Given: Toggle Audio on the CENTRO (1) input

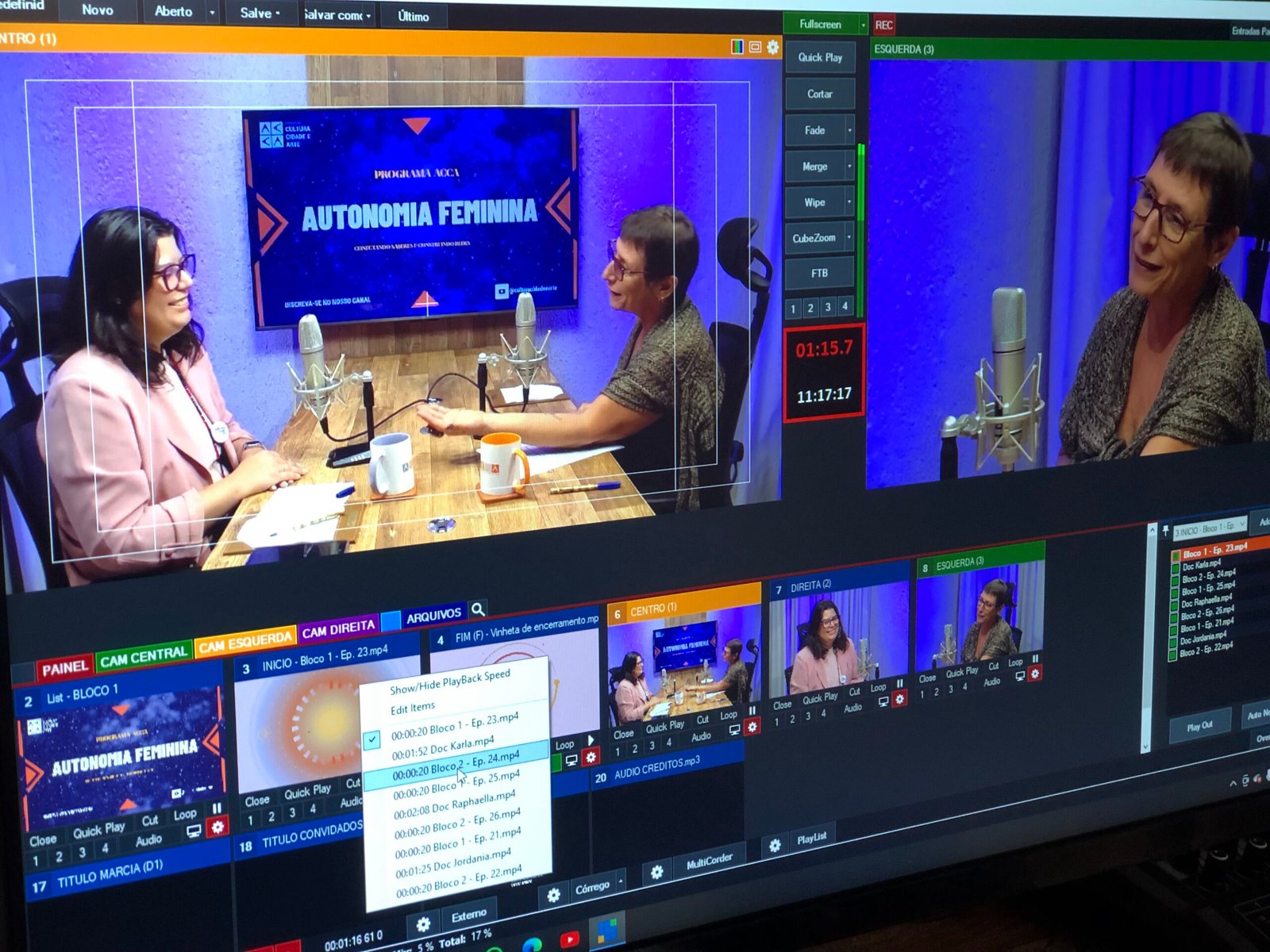Looking at the screenshot, I should click(701, 737).
